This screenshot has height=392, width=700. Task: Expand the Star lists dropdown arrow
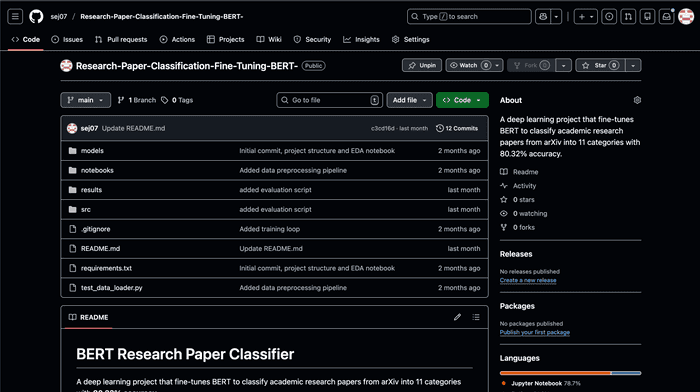coord(633,65)
